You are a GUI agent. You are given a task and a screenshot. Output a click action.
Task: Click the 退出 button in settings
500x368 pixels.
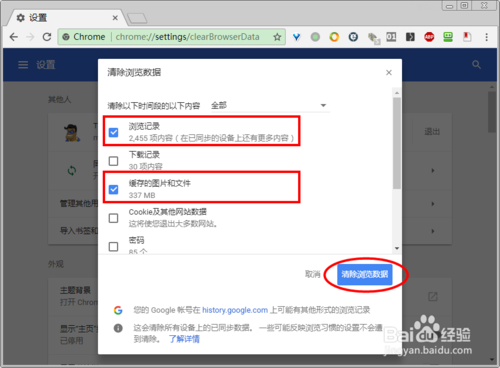(432, 132)
